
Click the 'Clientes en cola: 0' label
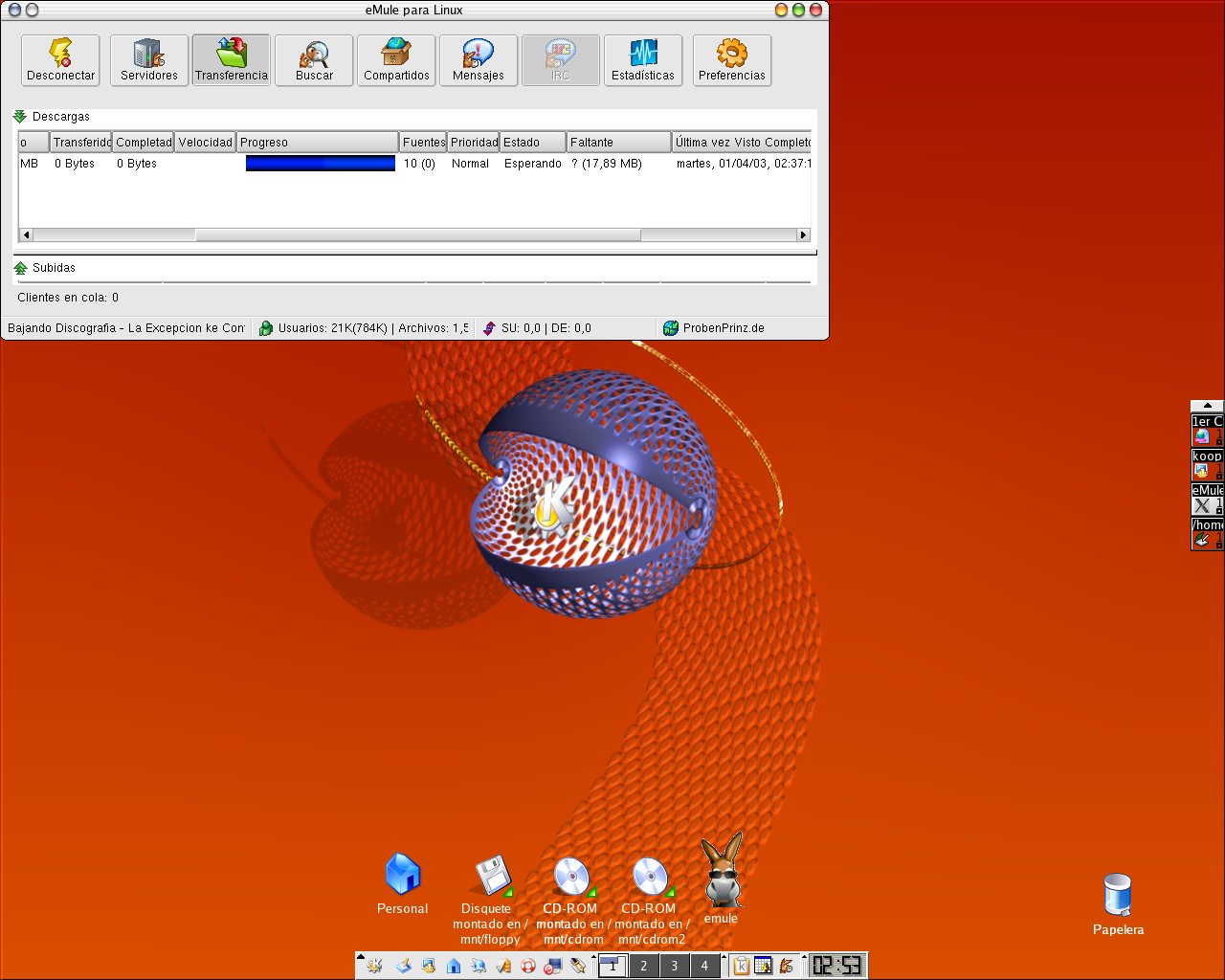point(68,298)
